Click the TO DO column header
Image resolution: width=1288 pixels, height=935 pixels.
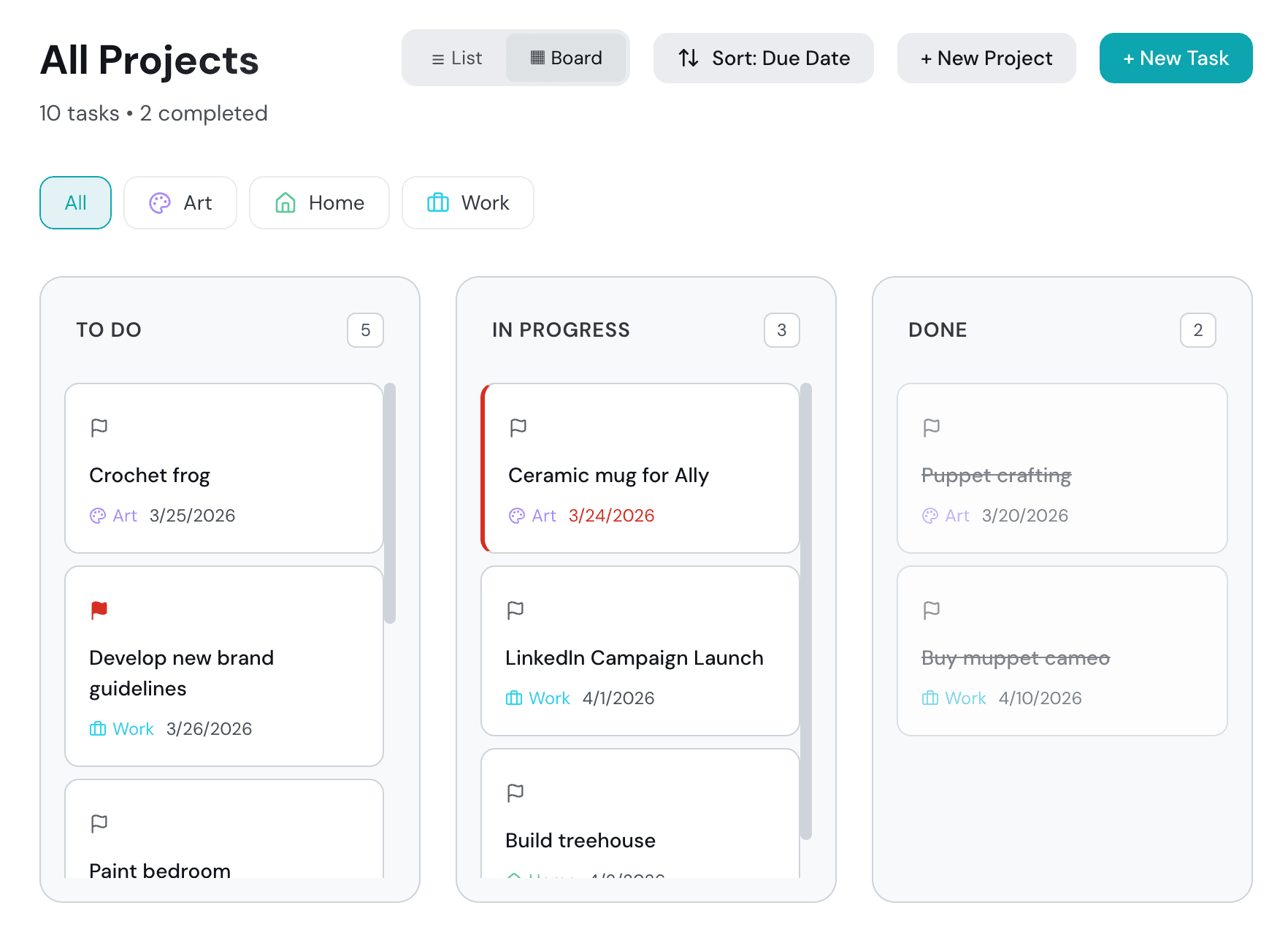tap(109, 329)
